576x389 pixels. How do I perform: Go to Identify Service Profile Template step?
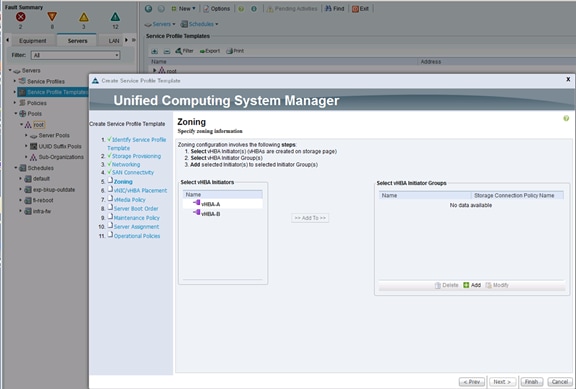coord(137,144)
